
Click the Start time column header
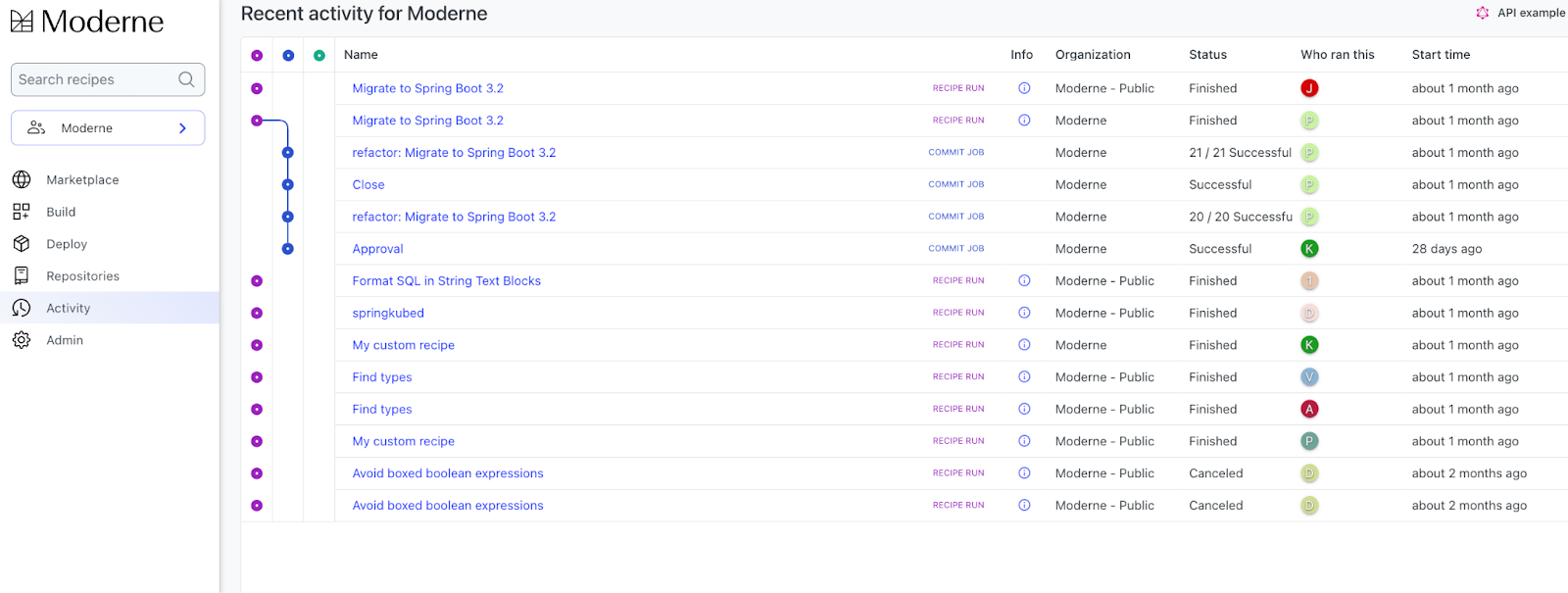click(x=1441, y=55)
